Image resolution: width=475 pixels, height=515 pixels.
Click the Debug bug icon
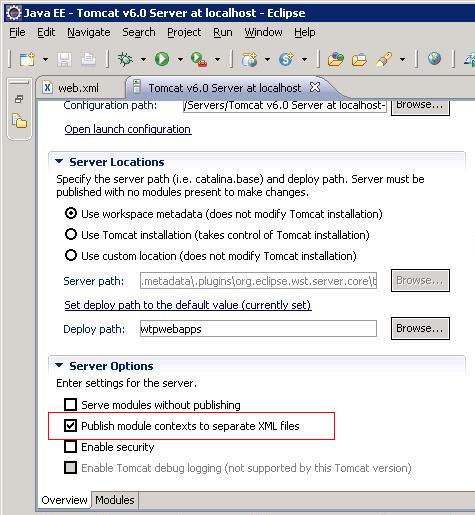[125, 60]
